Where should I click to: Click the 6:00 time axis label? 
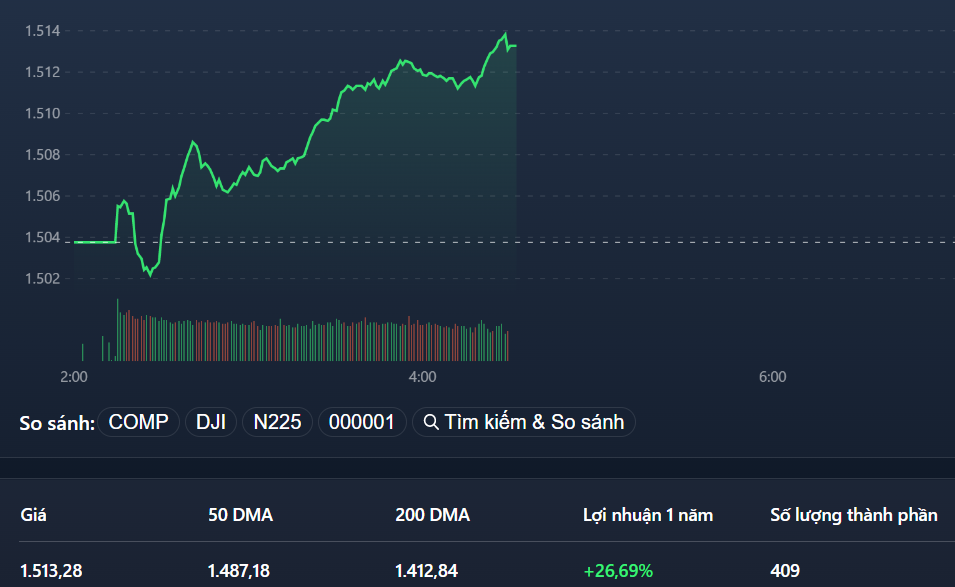point(771,377)
